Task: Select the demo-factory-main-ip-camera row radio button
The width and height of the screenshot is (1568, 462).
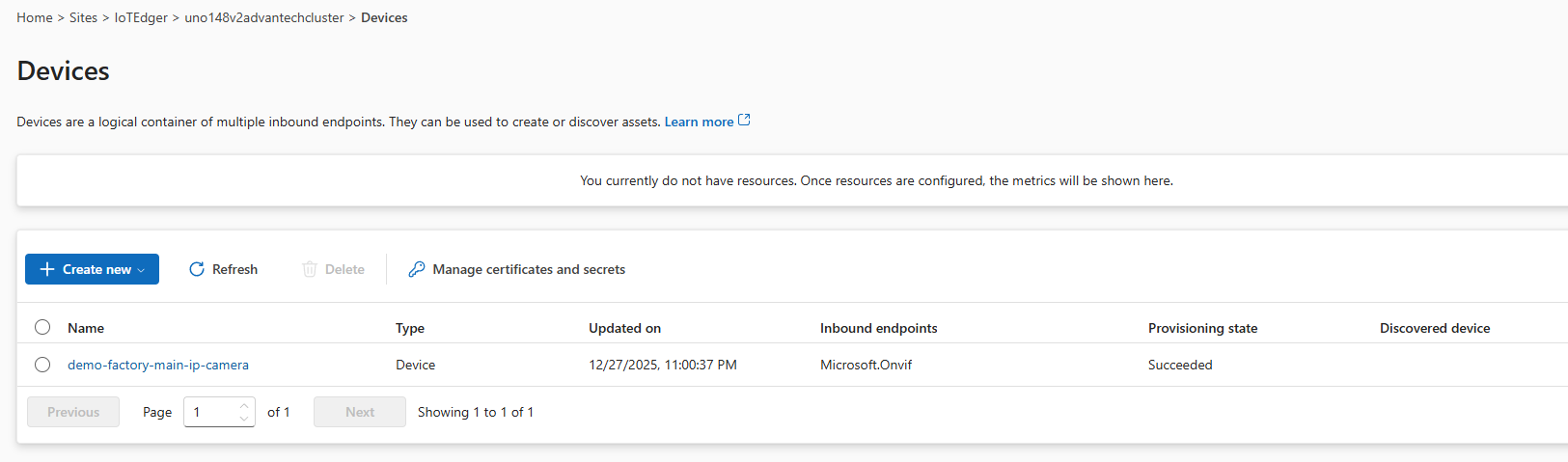Action: [x=42, y=365]
